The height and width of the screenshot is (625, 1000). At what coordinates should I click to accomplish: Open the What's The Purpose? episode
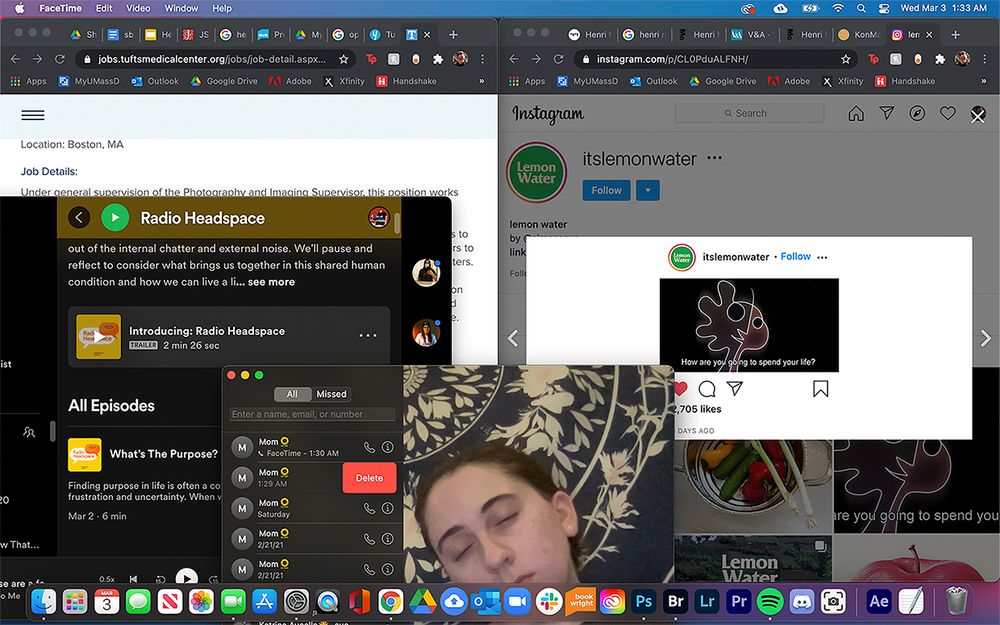[x=163, y=454]
